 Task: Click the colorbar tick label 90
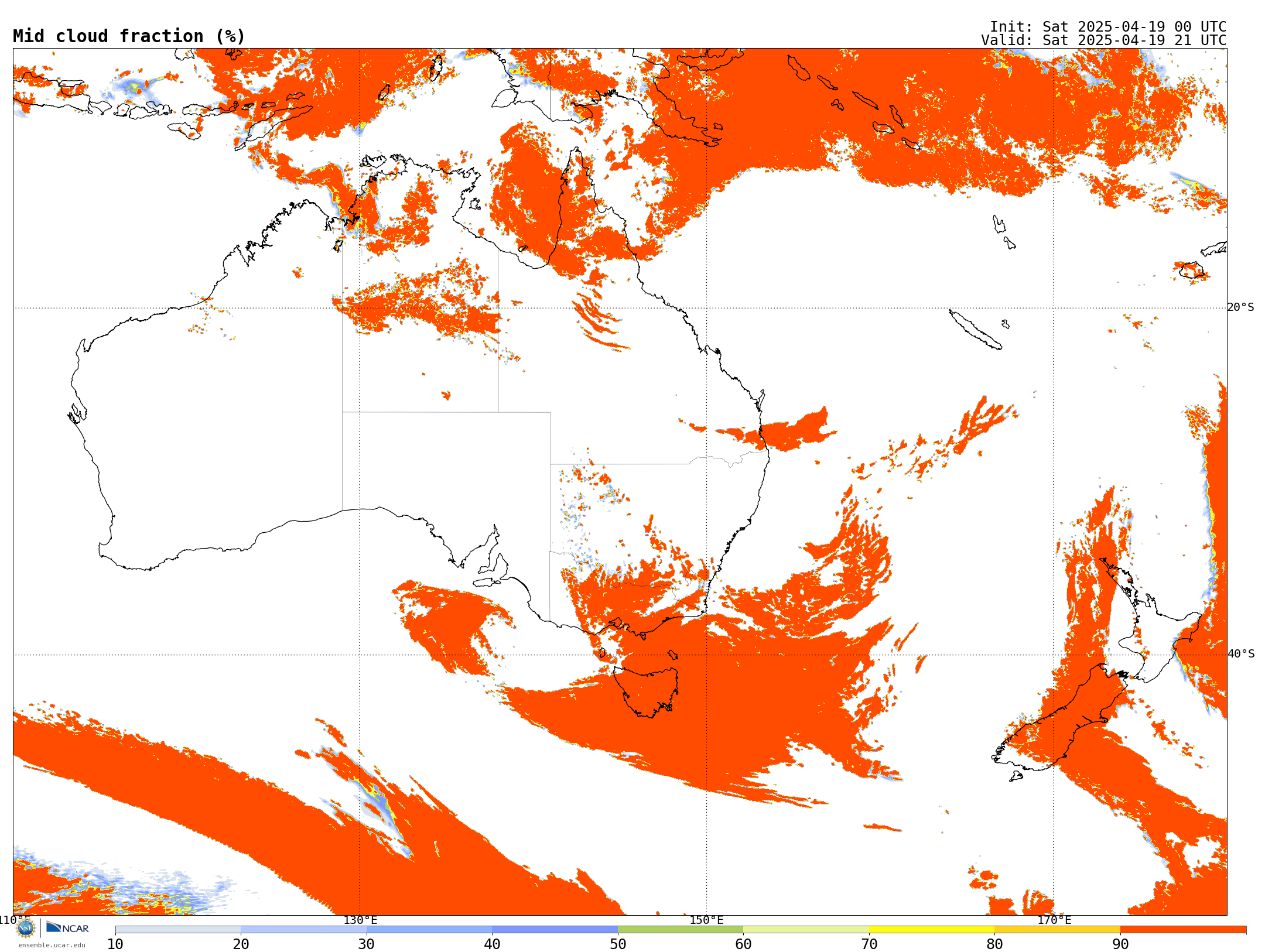pos(1120,944)
